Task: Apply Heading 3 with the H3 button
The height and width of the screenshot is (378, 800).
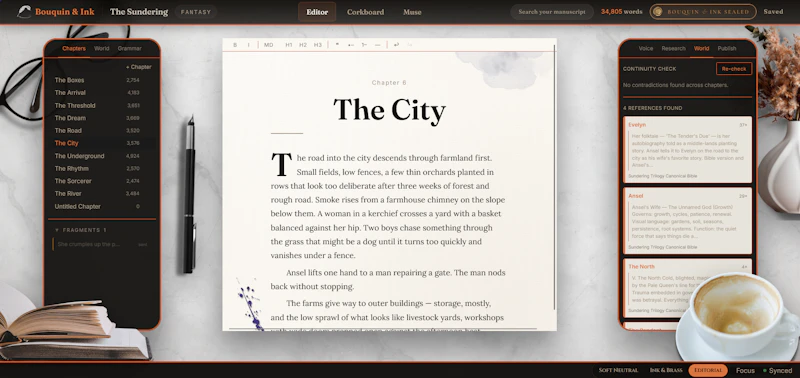Action: pyautogui.click(x=317, y=45)
